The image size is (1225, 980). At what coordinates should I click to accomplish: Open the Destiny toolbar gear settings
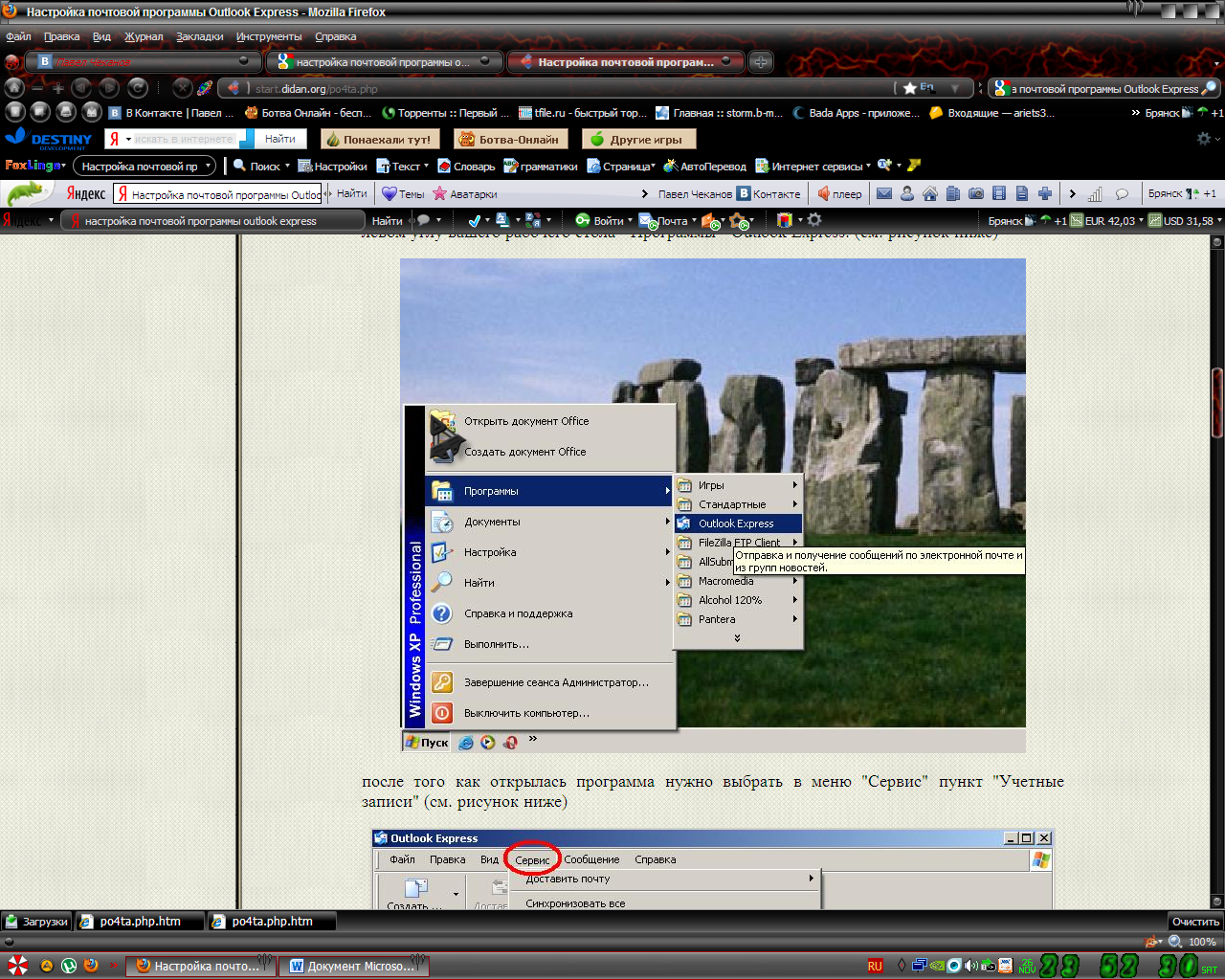1204,139
